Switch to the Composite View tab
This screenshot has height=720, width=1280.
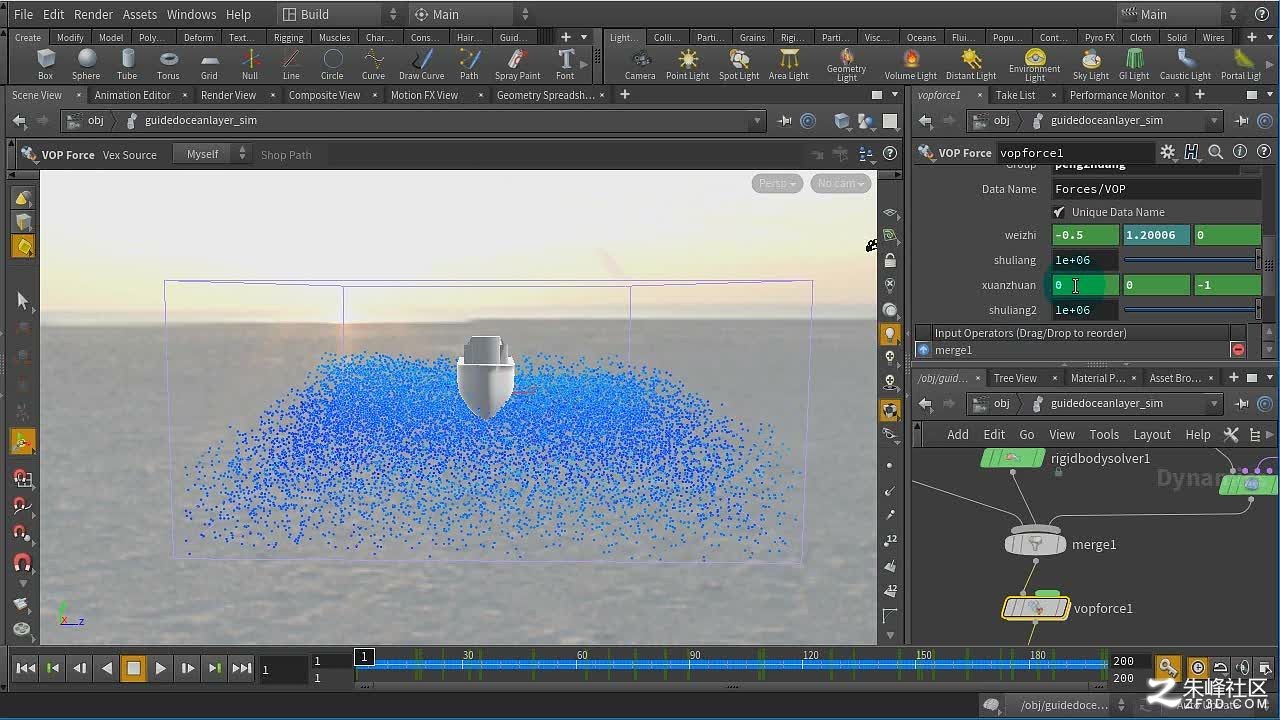click(324, 95)
